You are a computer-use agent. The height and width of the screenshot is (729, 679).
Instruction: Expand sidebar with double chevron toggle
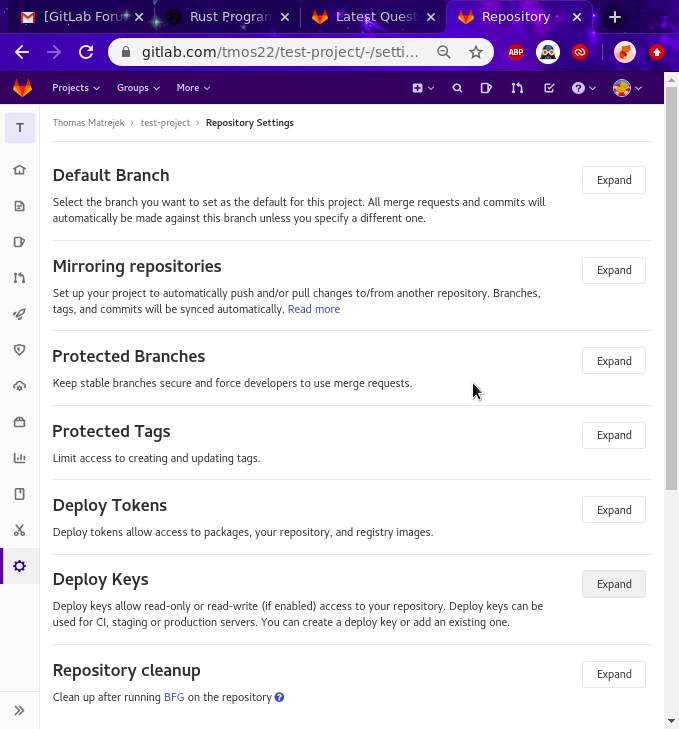click(19, 710)
